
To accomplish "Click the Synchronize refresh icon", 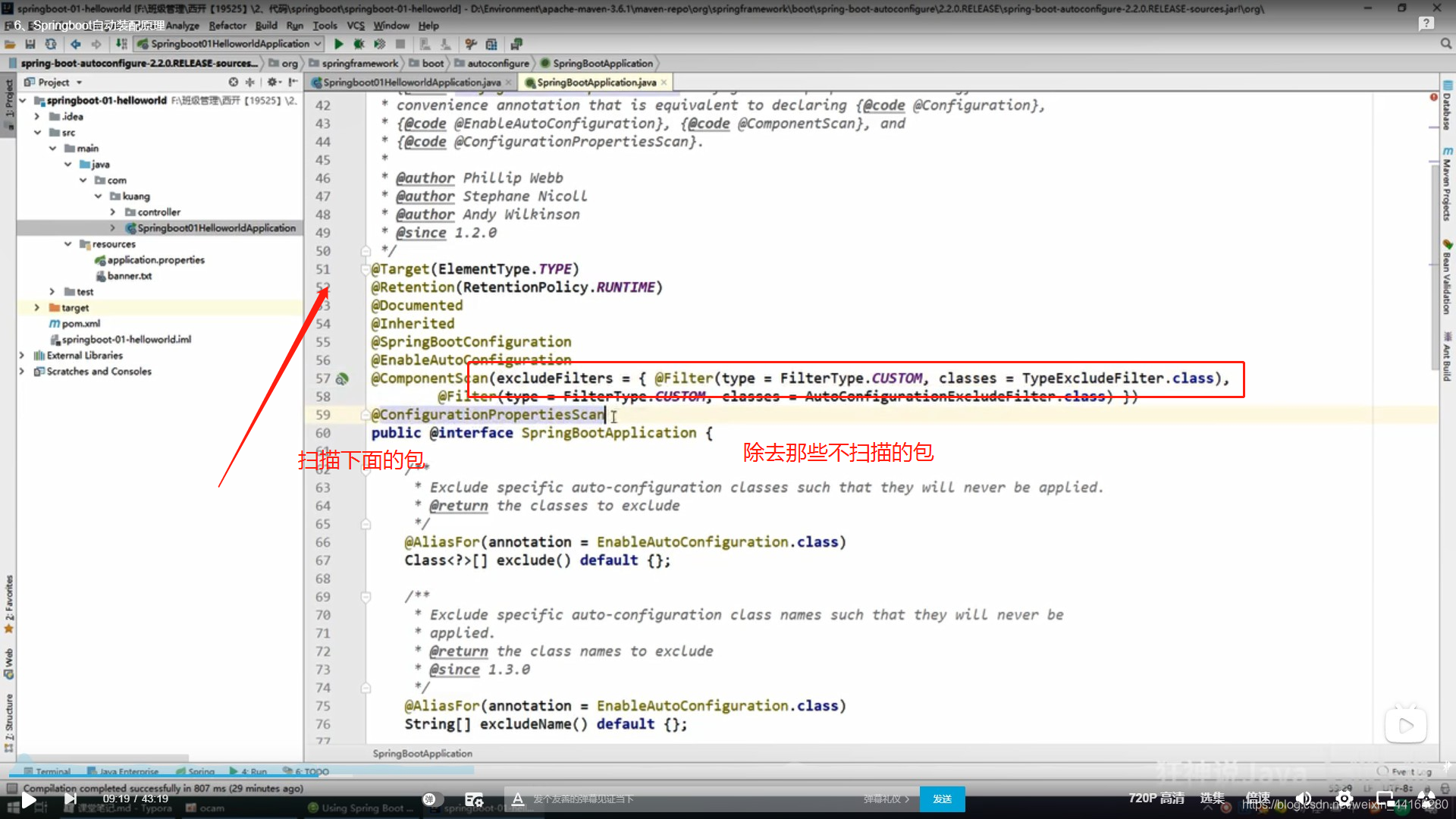I will 50,44.
